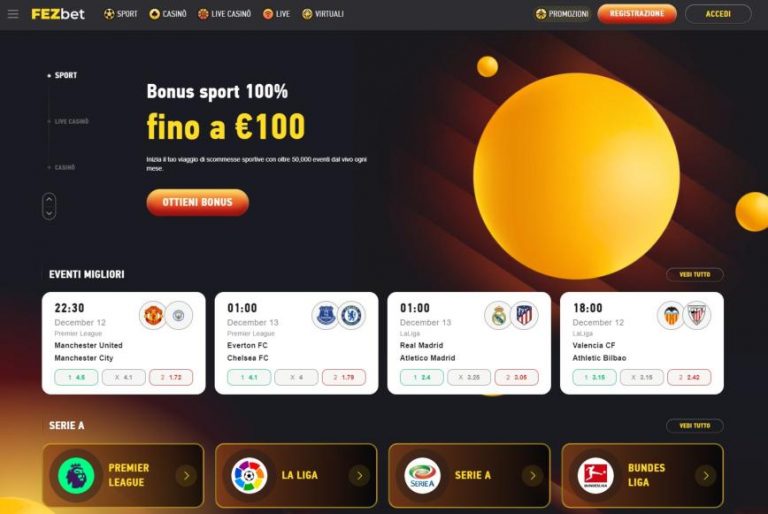Image resolution: width=768 pixels, height=514 pixels.
Task: Expand Premier League with arrow chevron
Action: [x=186, y=475]
